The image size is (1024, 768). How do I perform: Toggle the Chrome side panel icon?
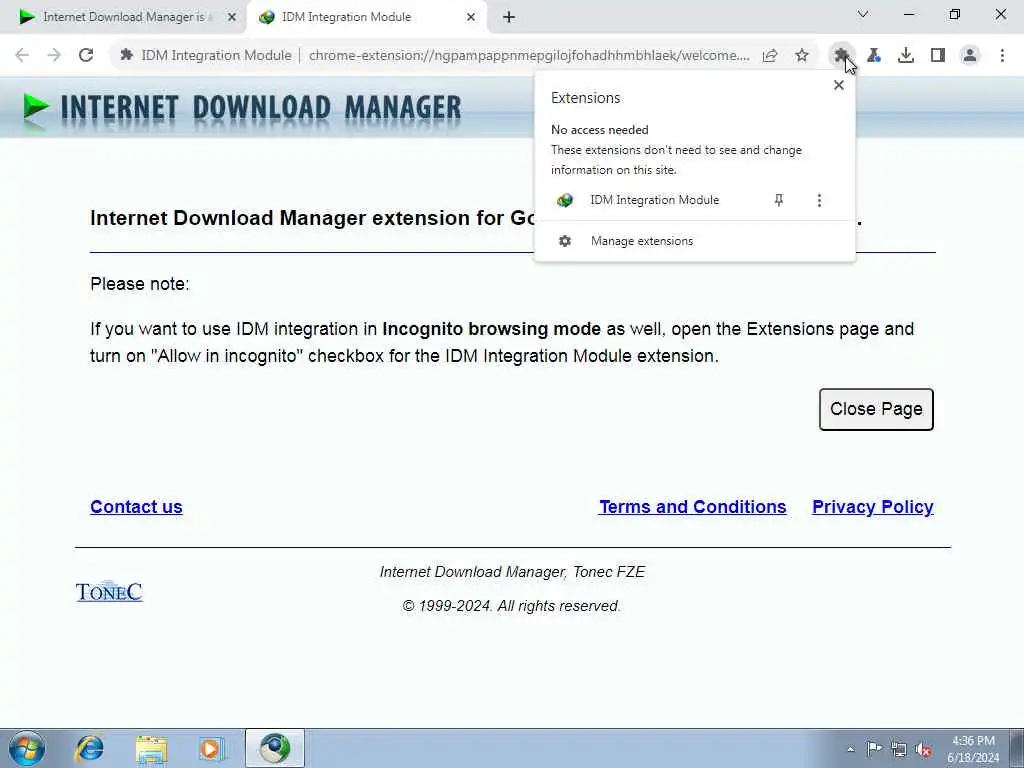(x=938, y=56)
